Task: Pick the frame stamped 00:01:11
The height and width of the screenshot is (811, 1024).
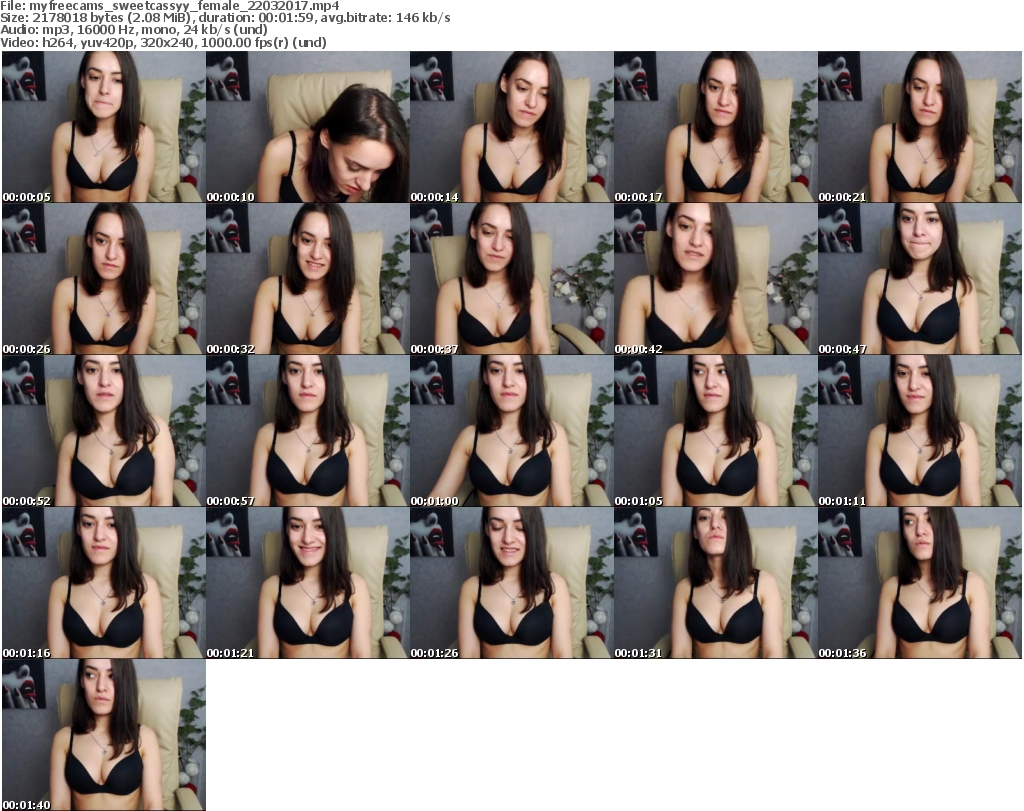Action: (x=920, y=431)
